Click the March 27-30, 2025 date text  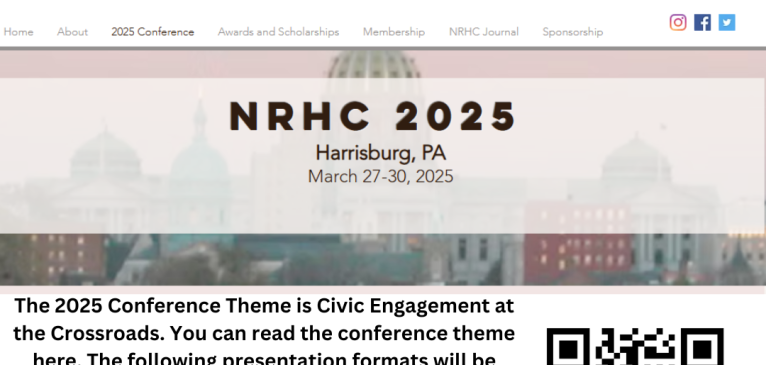click(381, 176)
